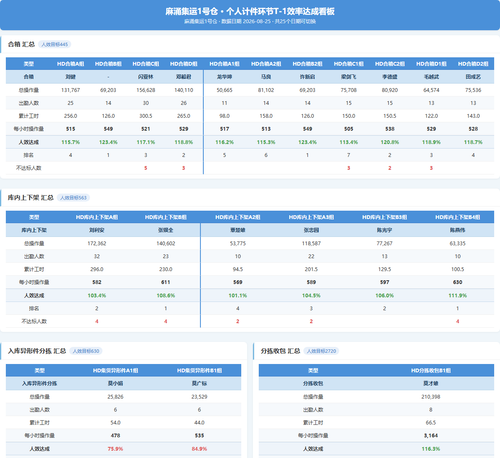Click the HD分拣收包B1组 column header
Screen dimensions: 500x458
tap(431, 371)
